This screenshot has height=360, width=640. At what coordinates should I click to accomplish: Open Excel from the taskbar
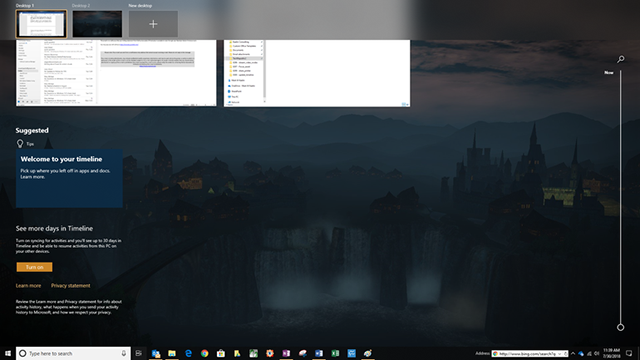(335, 353)
